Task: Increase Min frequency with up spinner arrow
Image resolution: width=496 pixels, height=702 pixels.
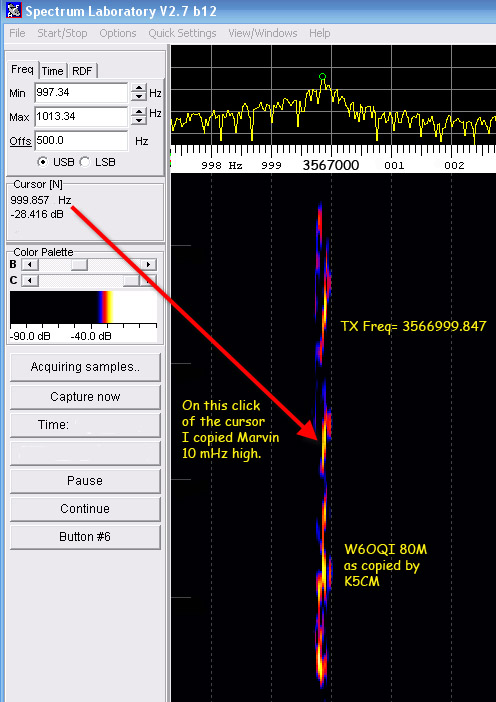Action: pos(139,88)
